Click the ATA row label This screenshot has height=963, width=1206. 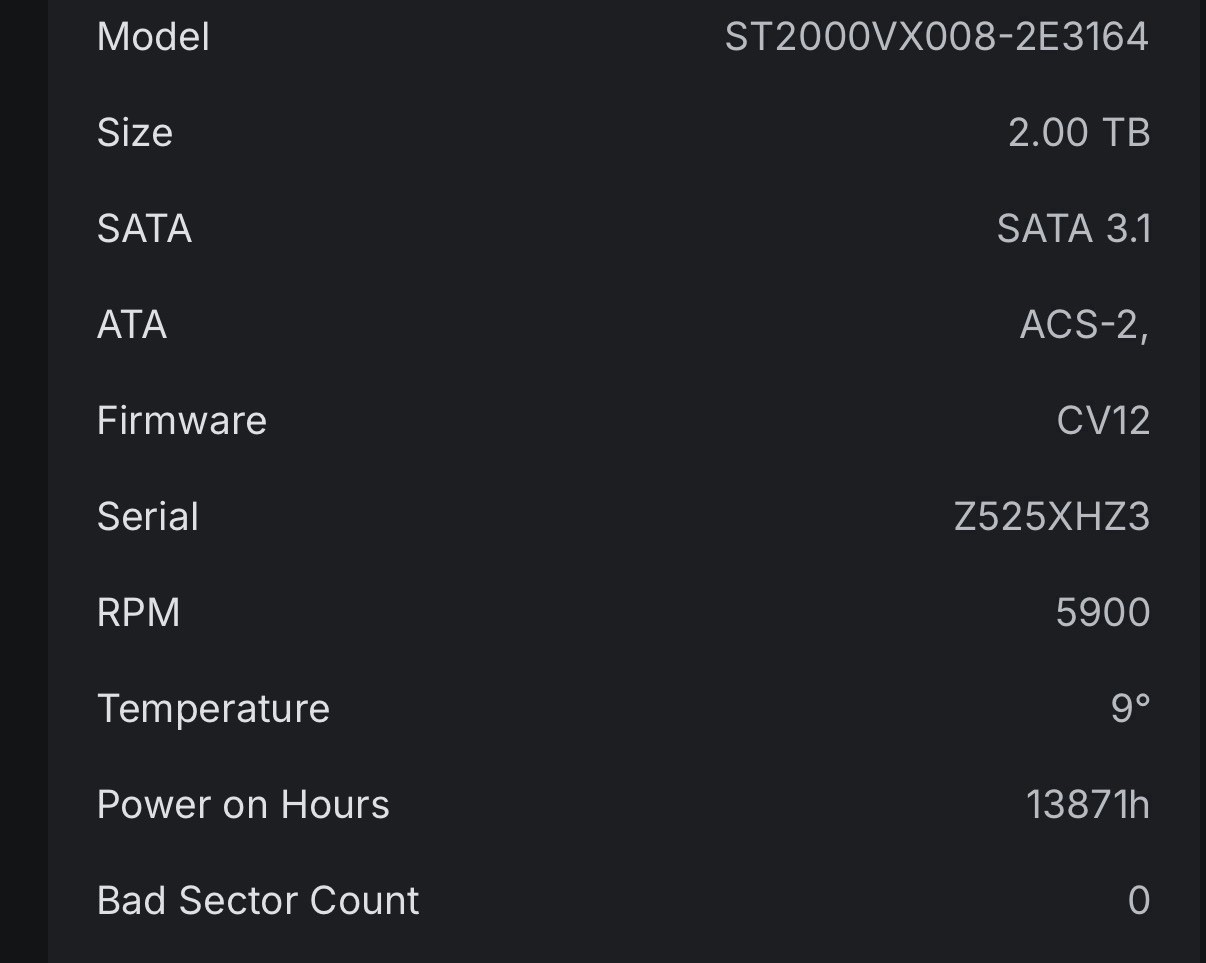tap(132, 325)
